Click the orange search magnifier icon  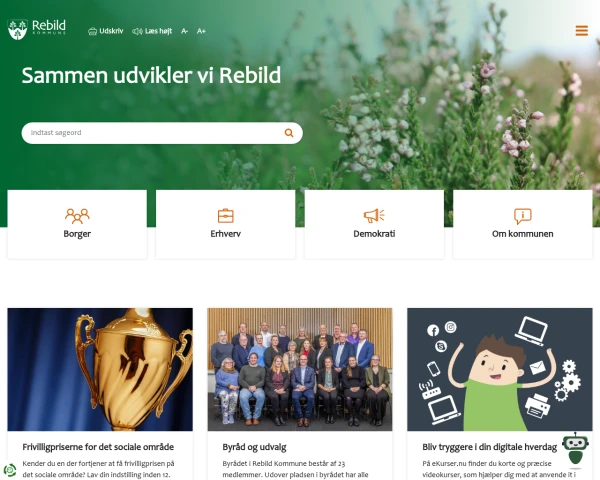pos(289,133)
